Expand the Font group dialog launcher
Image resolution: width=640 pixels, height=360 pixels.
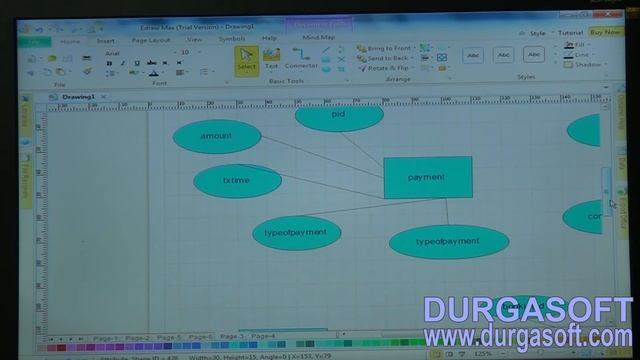coord(226,82)
